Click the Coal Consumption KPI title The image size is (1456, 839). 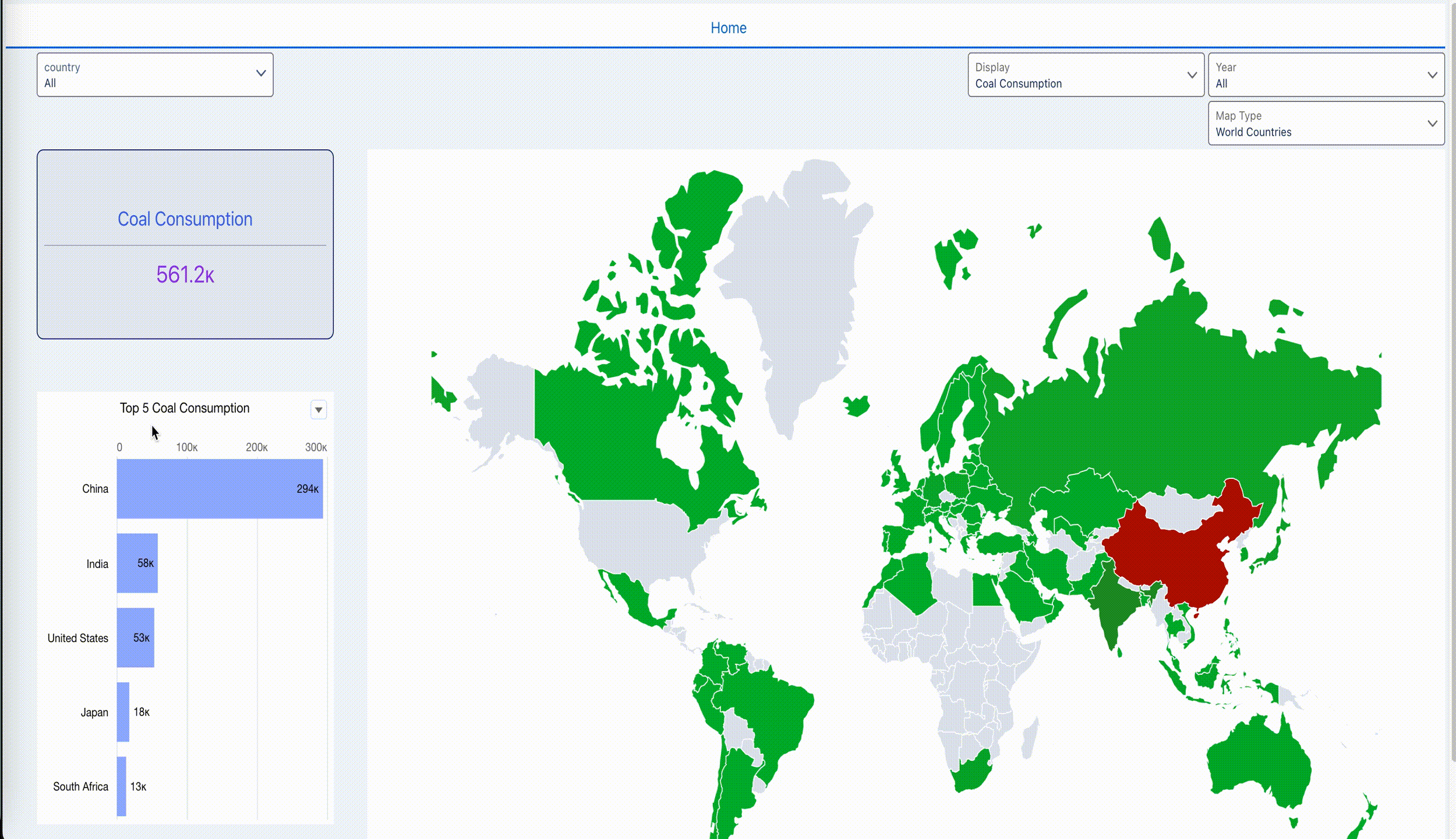point(185,219)
